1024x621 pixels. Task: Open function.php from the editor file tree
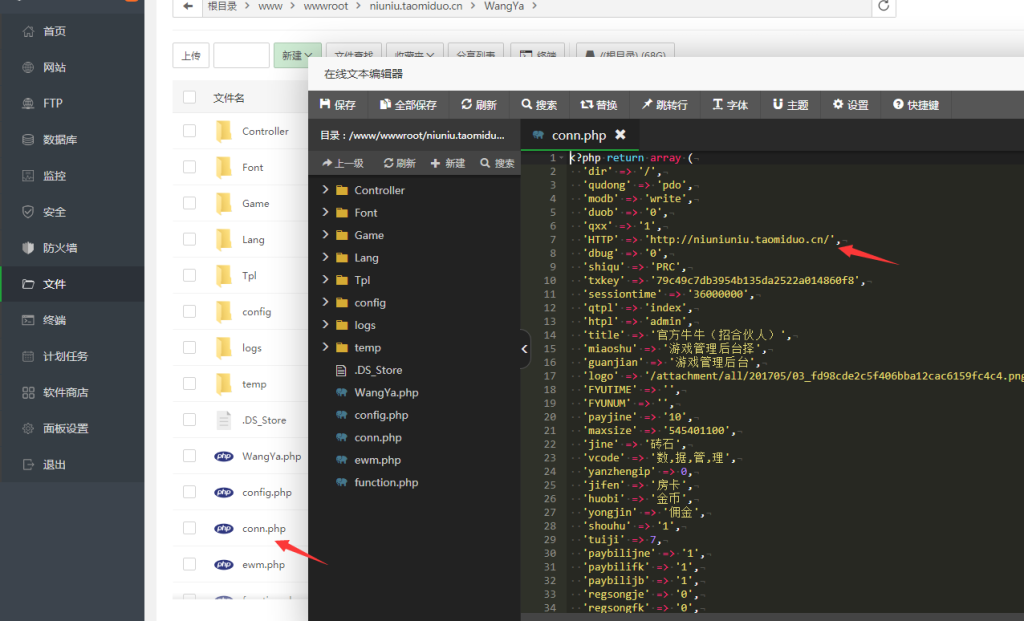pos(385,483)
